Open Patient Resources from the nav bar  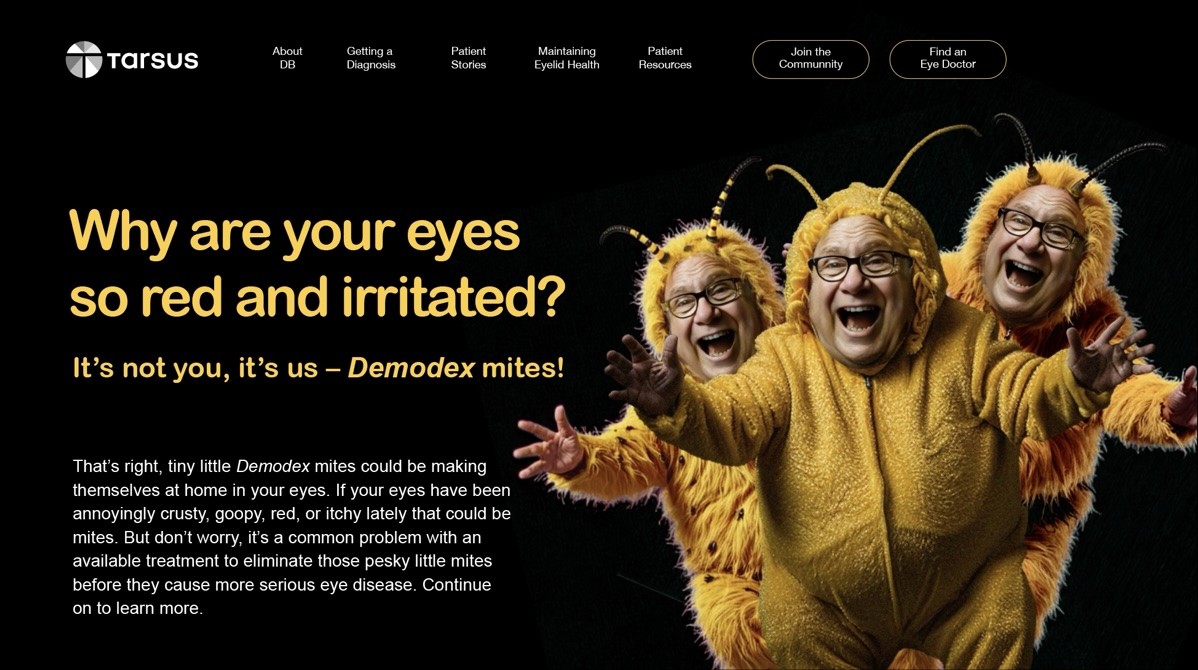[x=665, y=58]
